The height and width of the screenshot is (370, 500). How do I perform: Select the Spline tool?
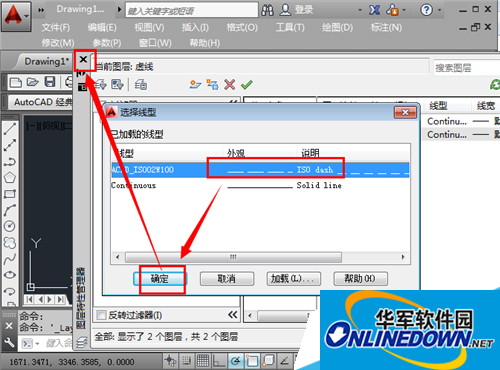tap(10, 259)
